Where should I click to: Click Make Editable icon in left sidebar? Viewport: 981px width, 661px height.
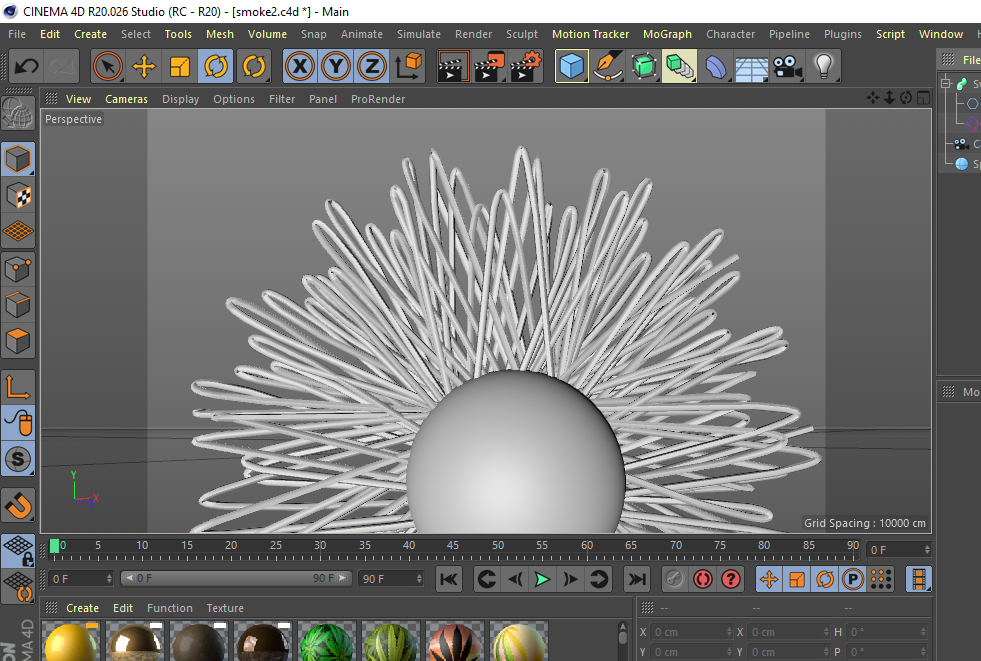coord(18,113)
